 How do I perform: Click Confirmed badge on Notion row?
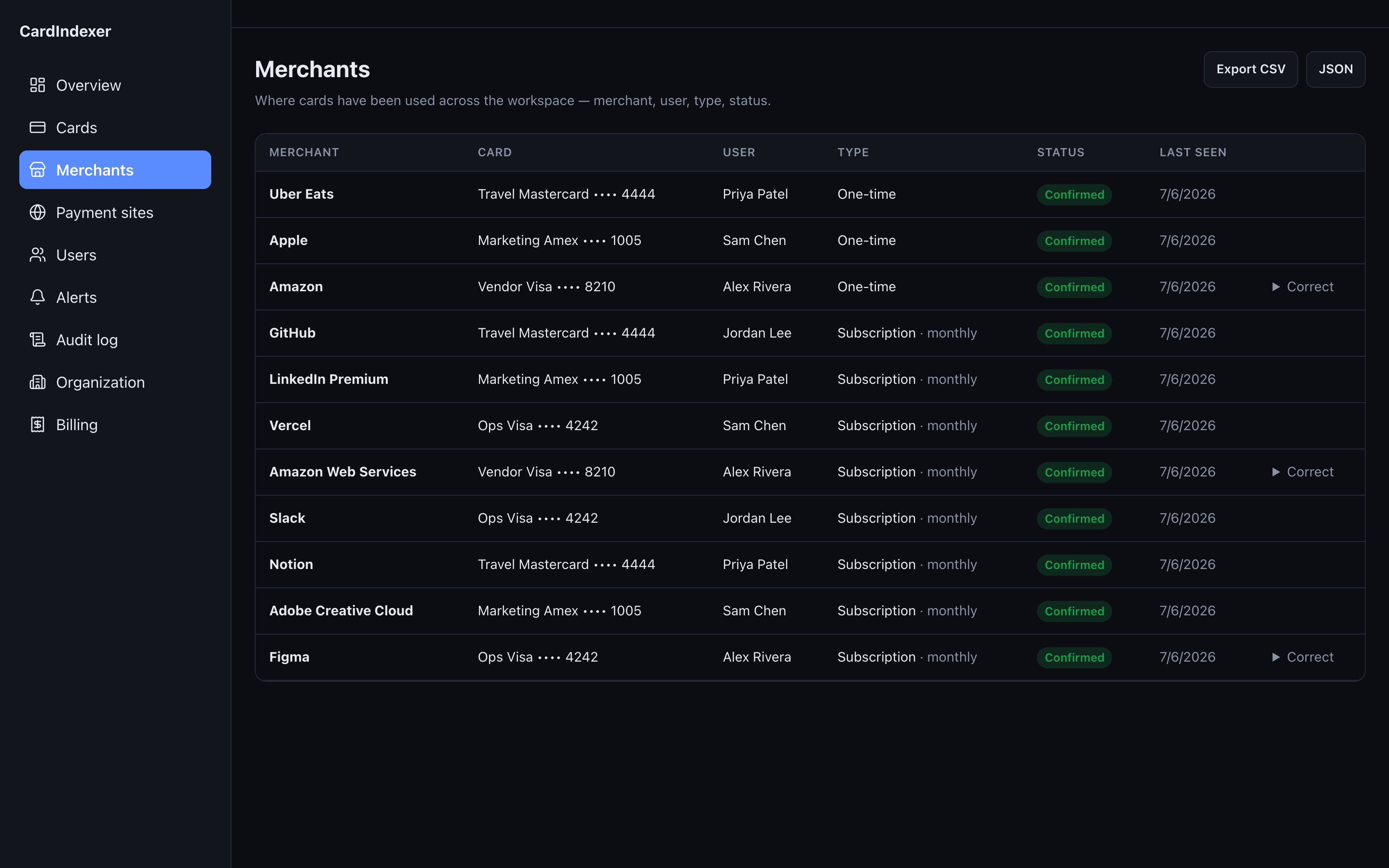point(1074,565)
